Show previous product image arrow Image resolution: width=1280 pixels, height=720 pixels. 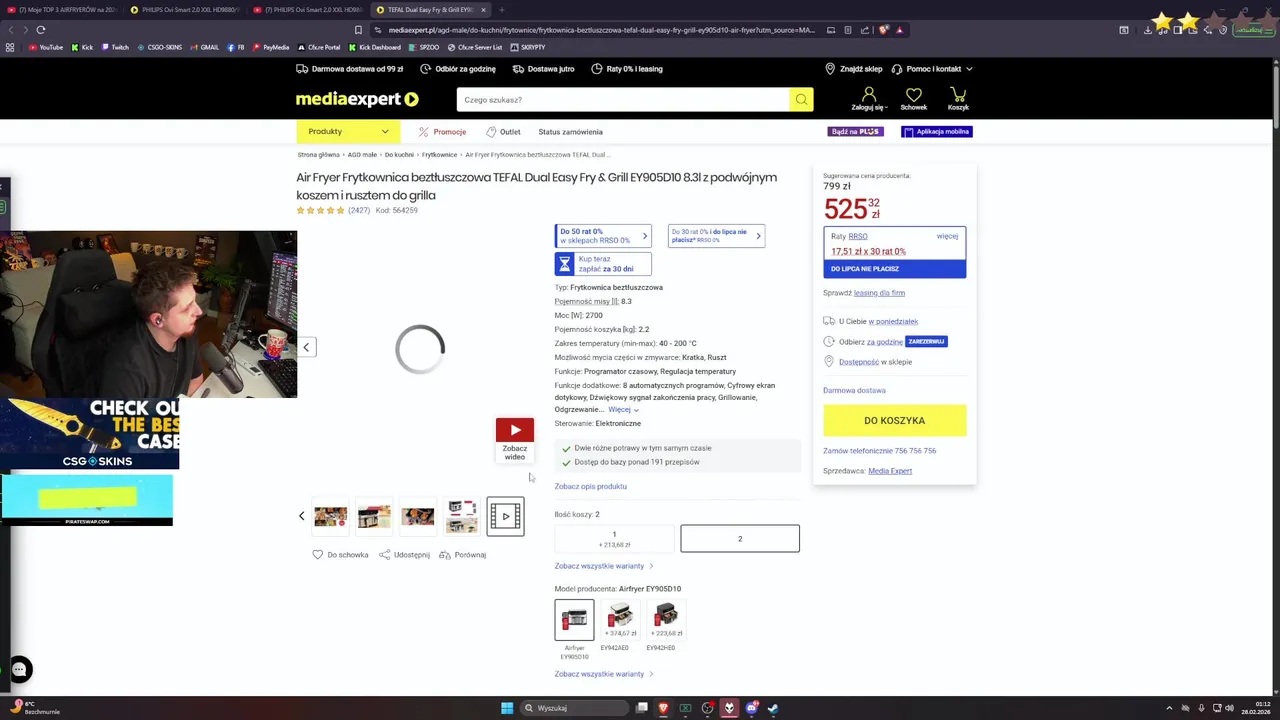(307, 347)
